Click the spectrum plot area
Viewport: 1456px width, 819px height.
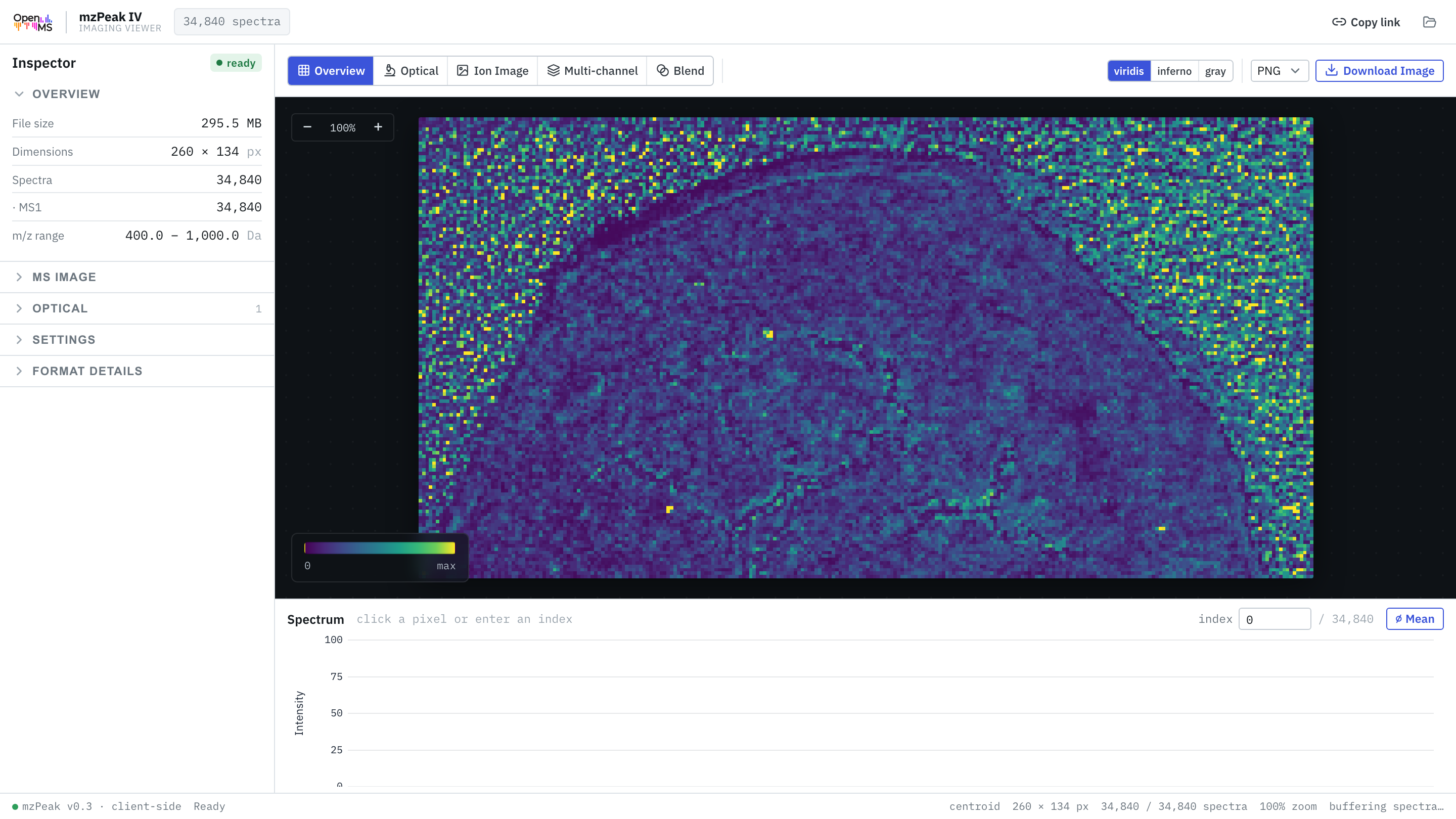coord(890,712)
